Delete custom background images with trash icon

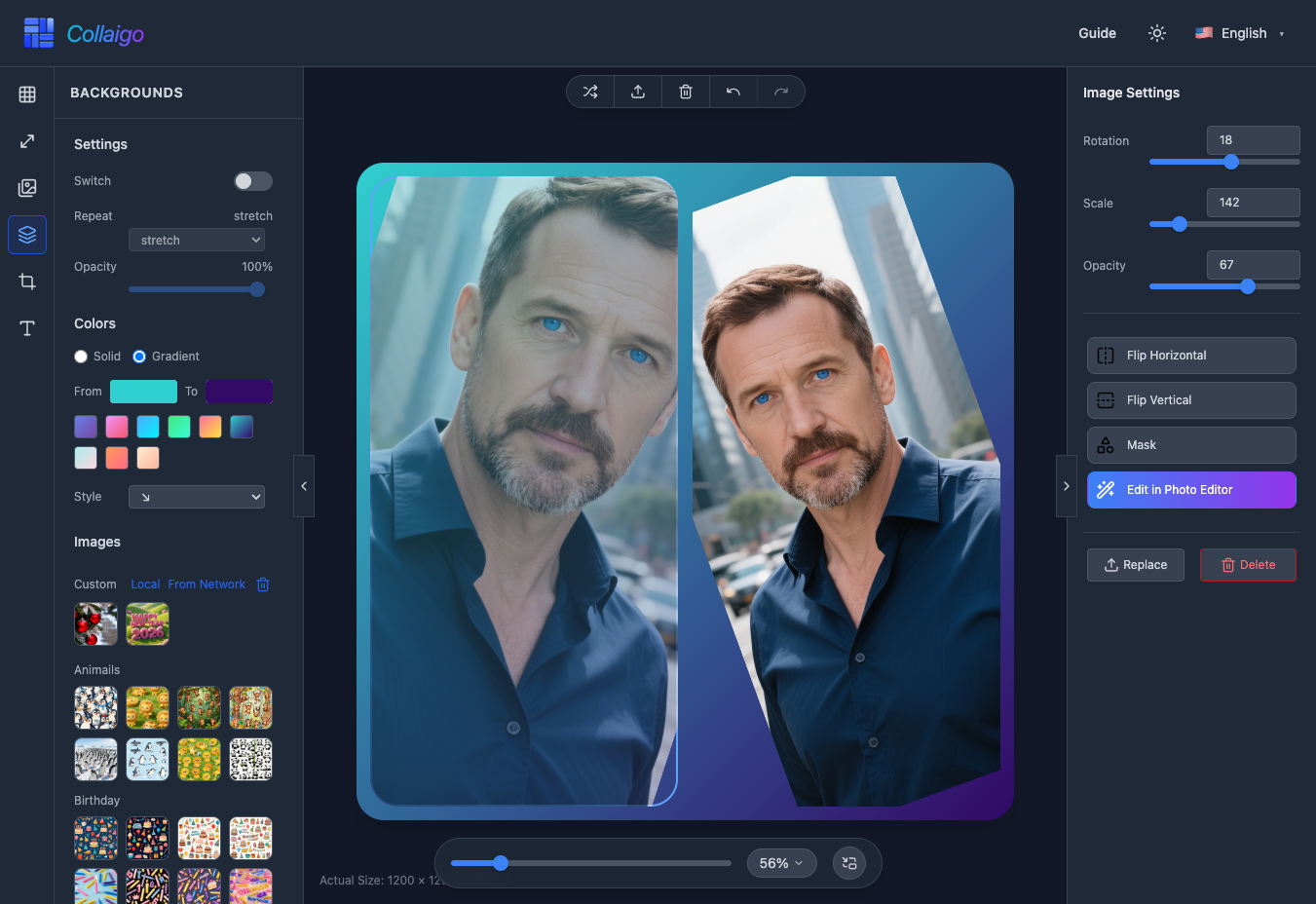click(263, 584)
